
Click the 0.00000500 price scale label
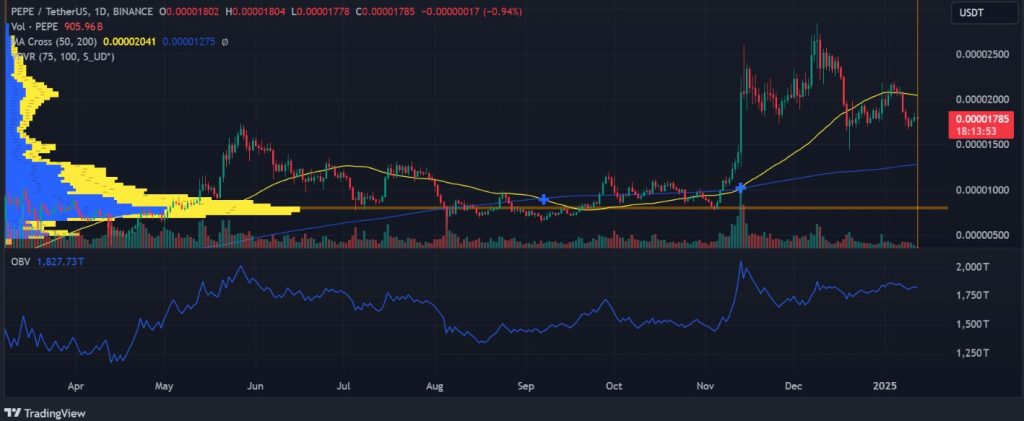click(x=981, y=235)
